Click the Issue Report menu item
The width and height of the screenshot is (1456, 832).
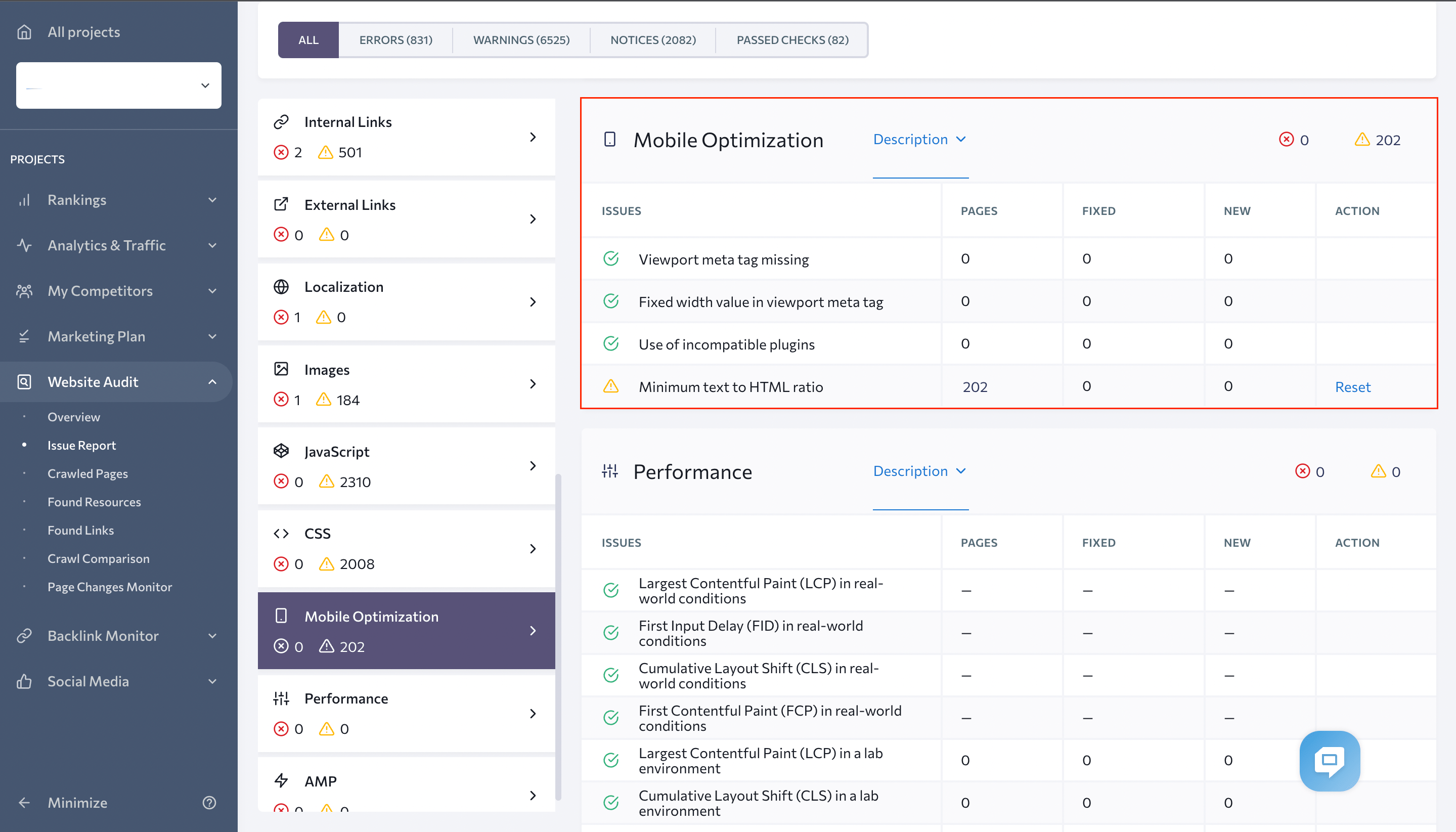[82, 445]
